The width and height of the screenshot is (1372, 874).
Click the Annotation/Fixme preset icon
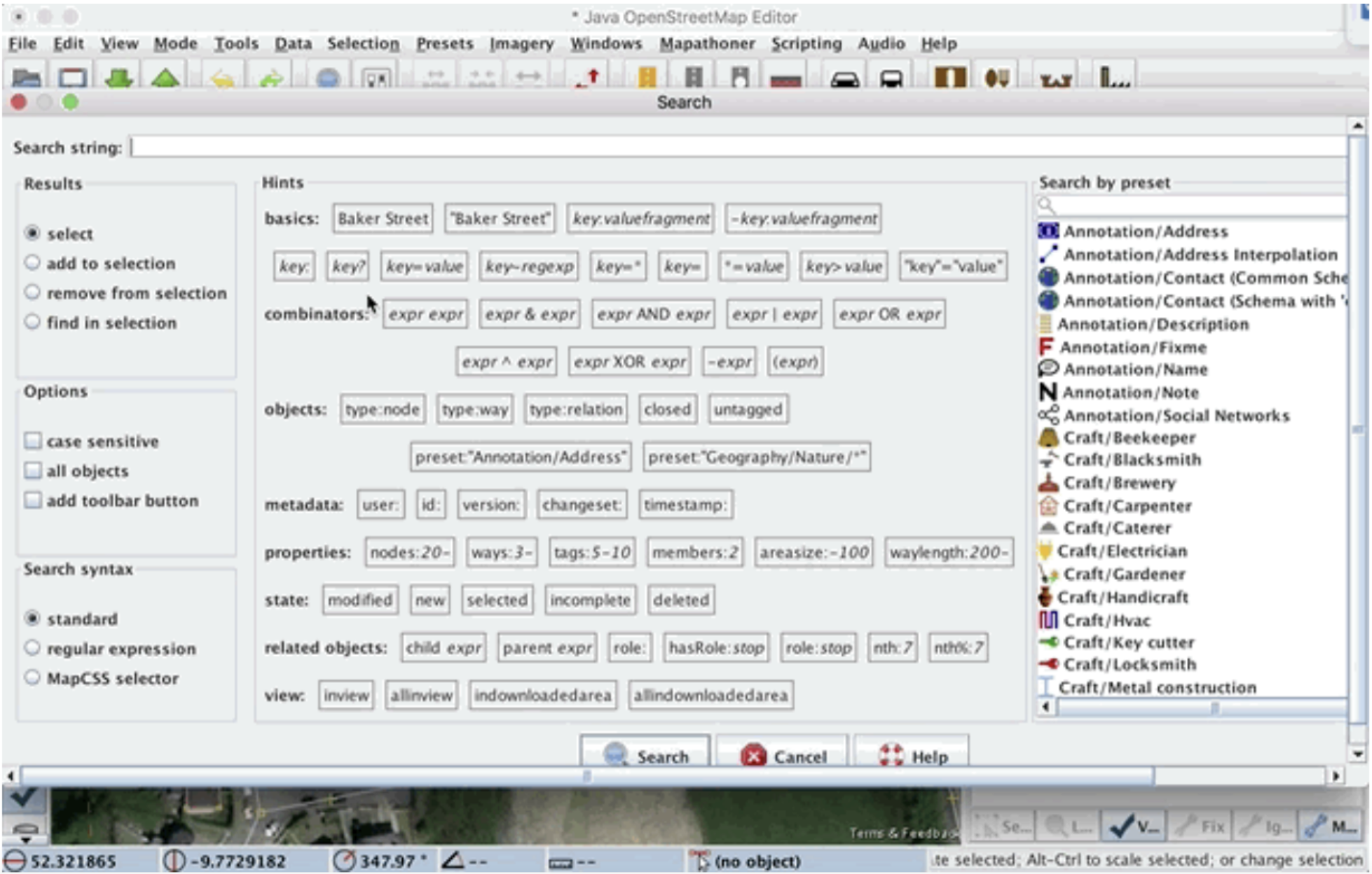[1045, 347]
